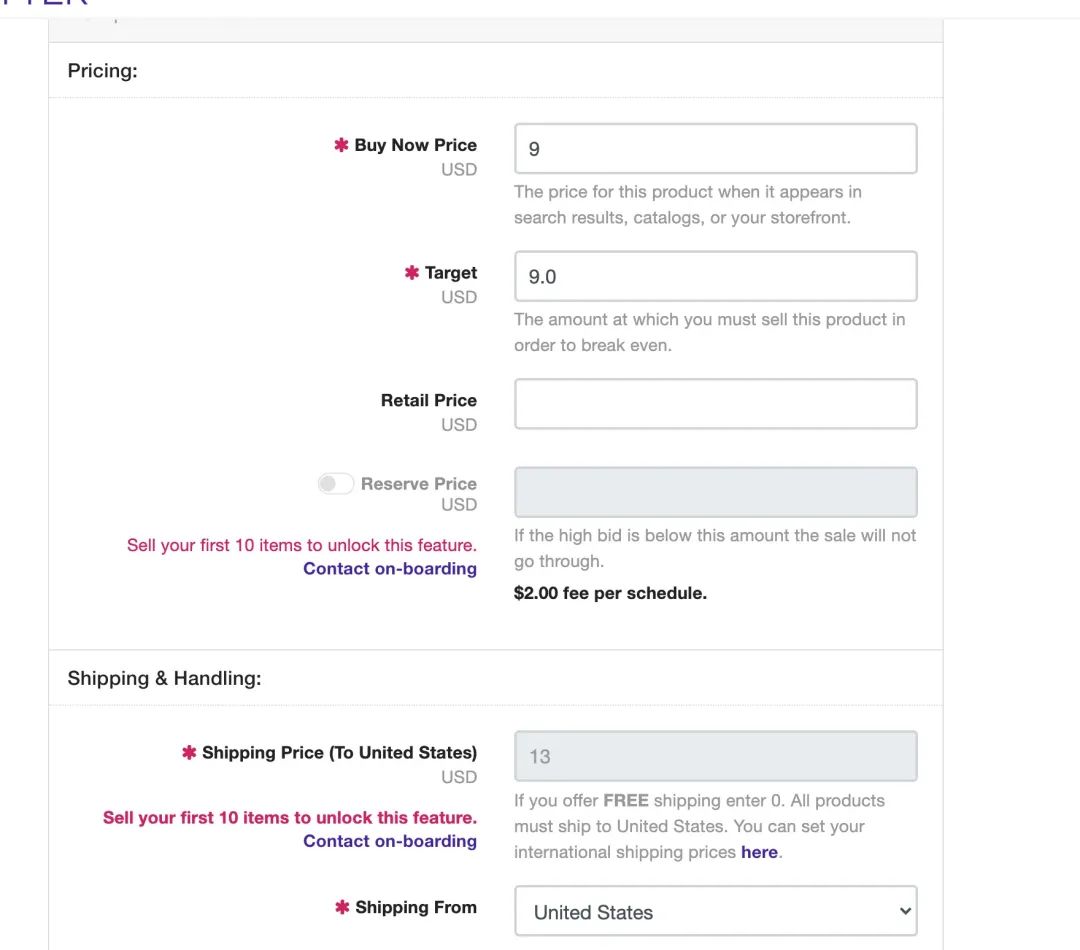Open Contact on-boarding link below Shipping Price

coord(390,841)
